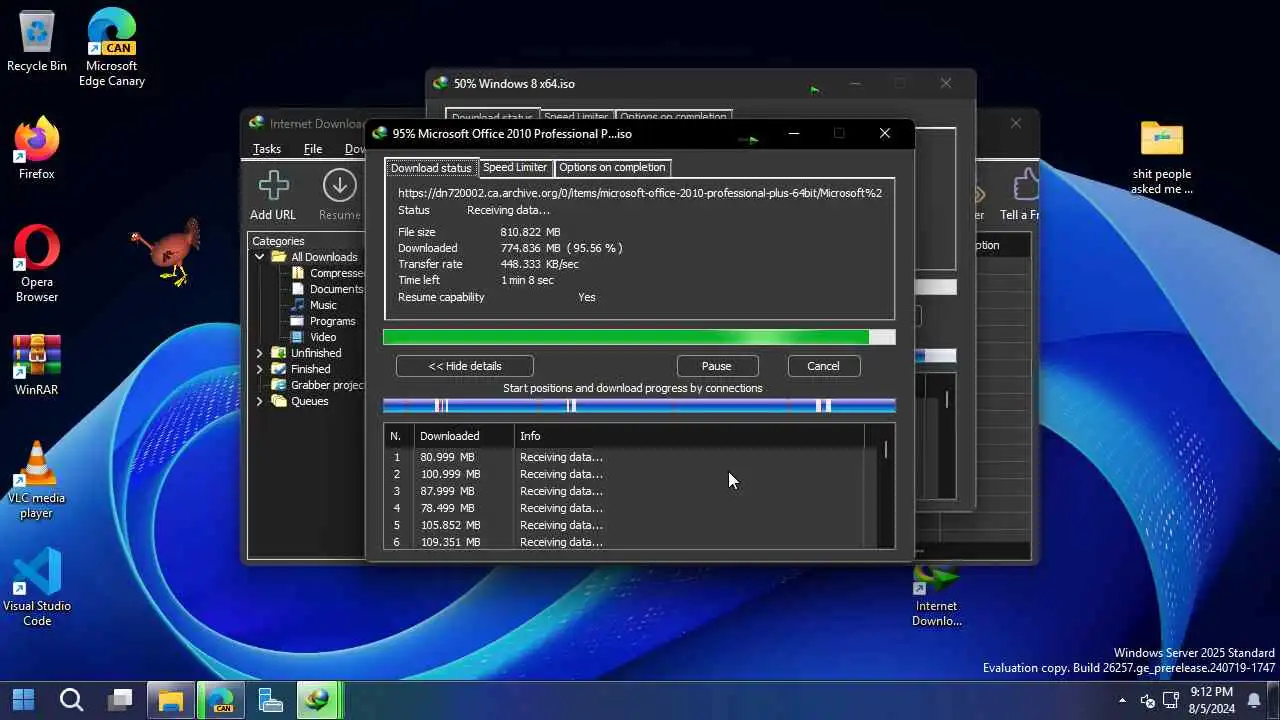Click the Music category icon in tree
Viewport: 1280px width, 720px height.
[x=298, y=305]
